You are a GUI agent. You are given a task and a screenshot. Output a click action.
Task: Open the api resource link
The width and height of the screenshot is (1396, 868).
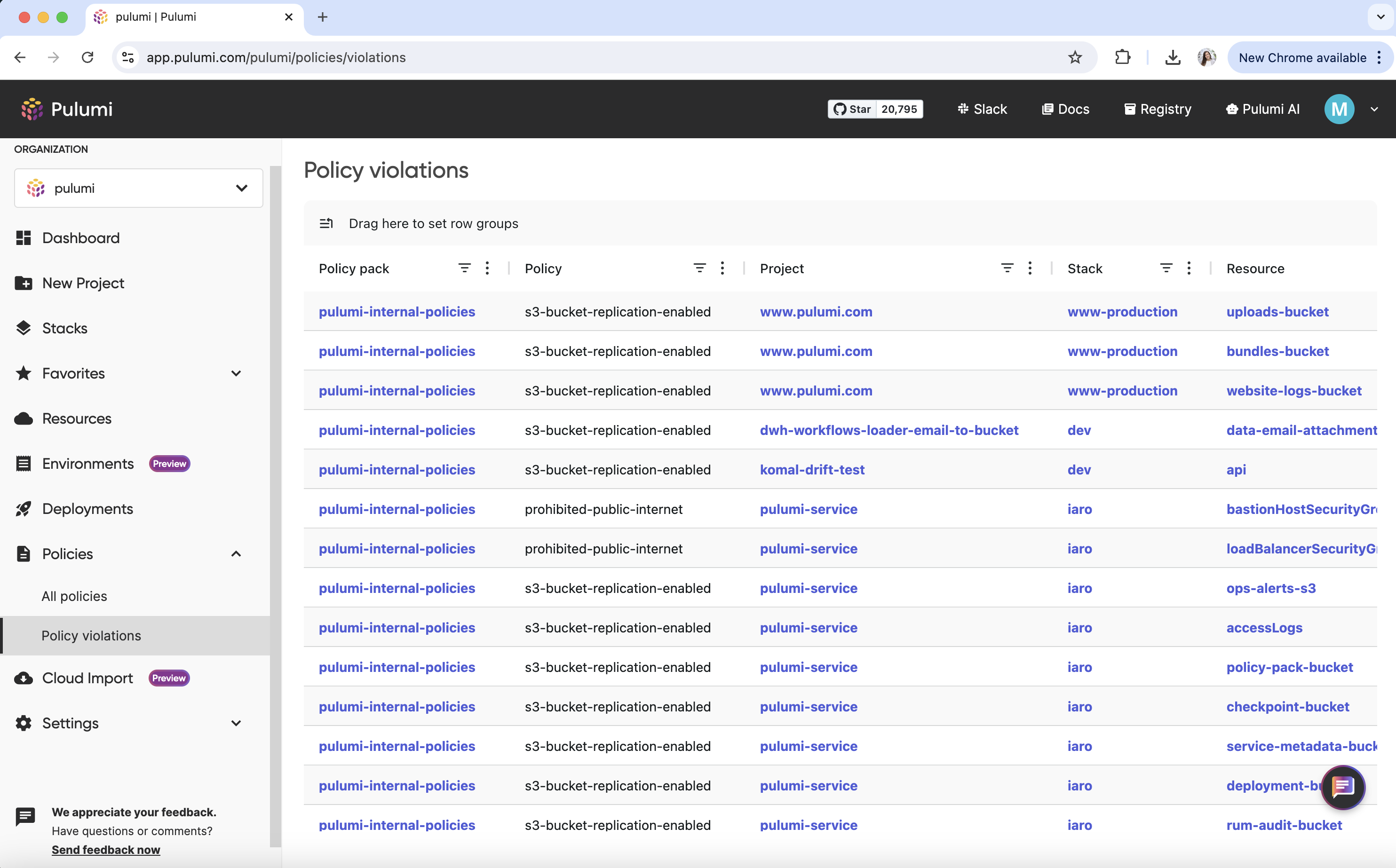coord(1236,470)
